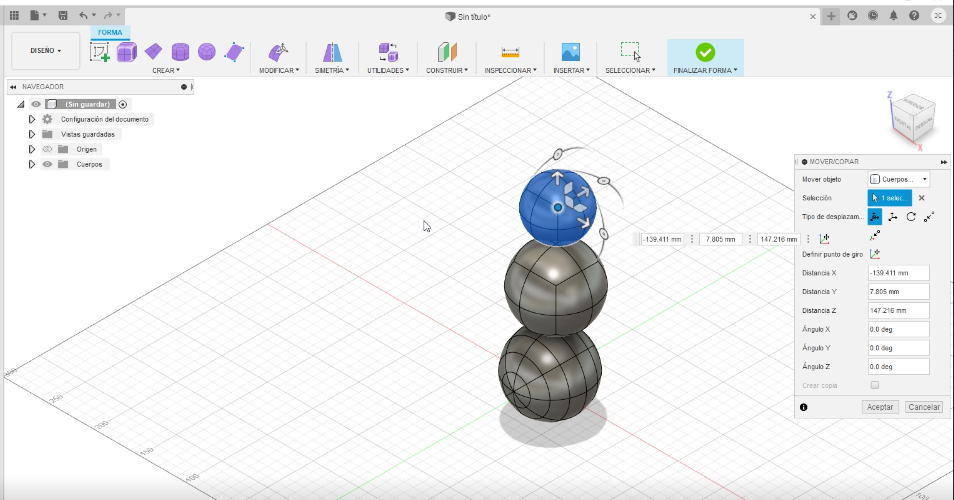Click the 1 selec... selection button

pyautogui.click(x=890, y=198)
